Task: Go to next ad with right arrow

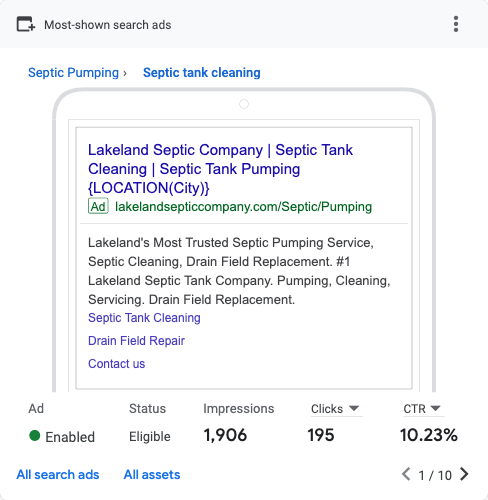Action: pos(464,474)
